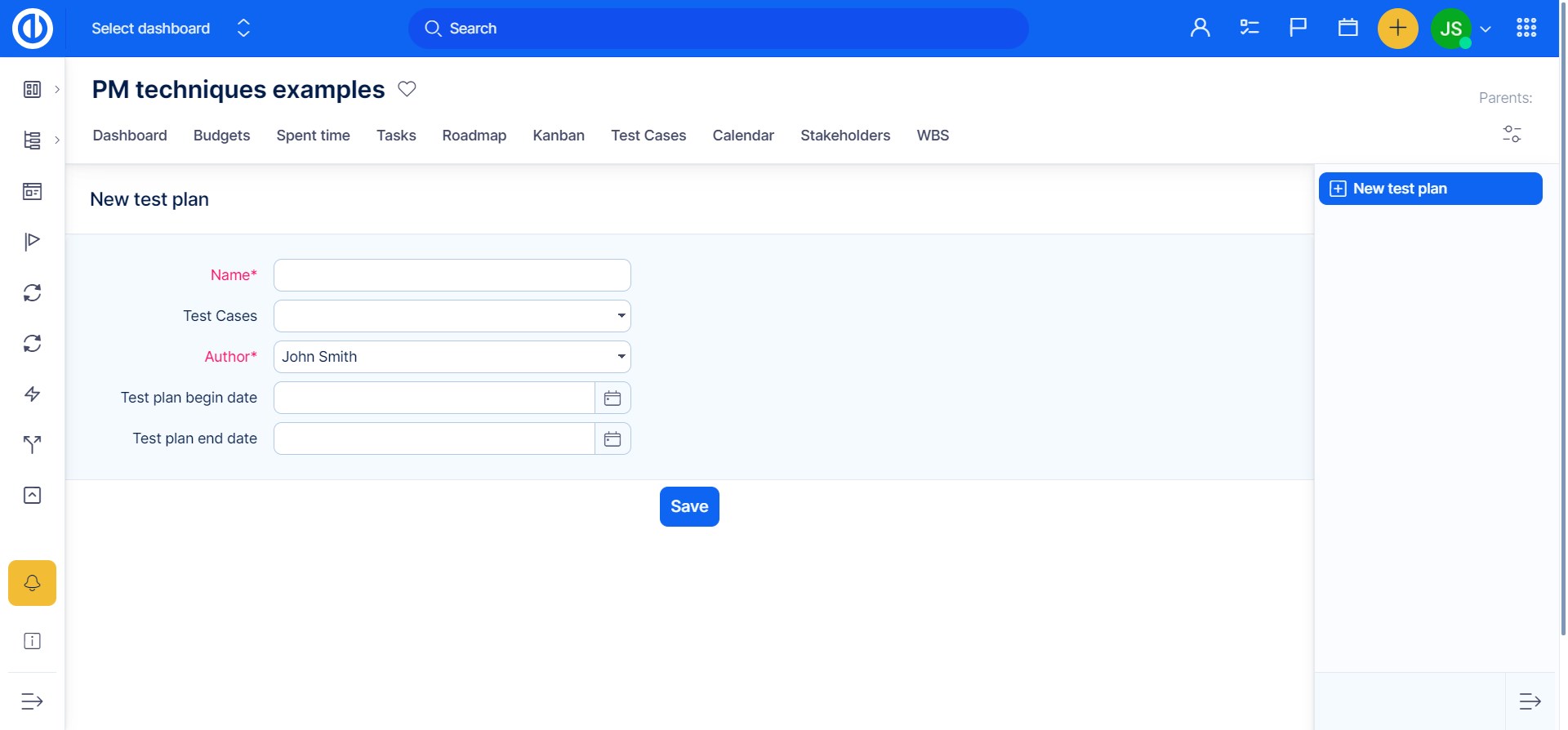Open calendar picker for begin date
The image size is (1568, 730).
pos(612,398)
